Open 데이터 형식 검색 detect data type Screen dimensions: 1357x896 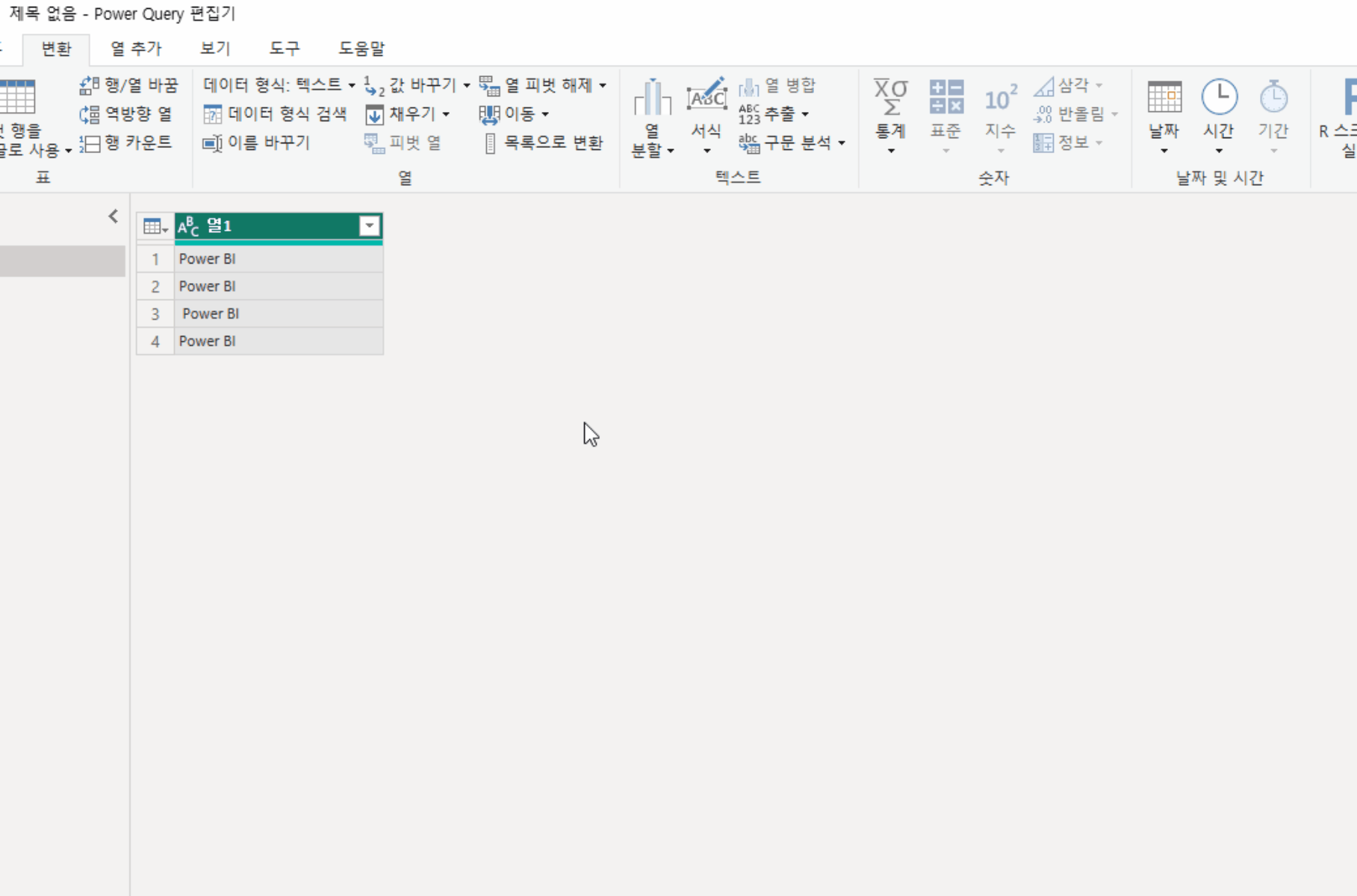coord(275,114)
